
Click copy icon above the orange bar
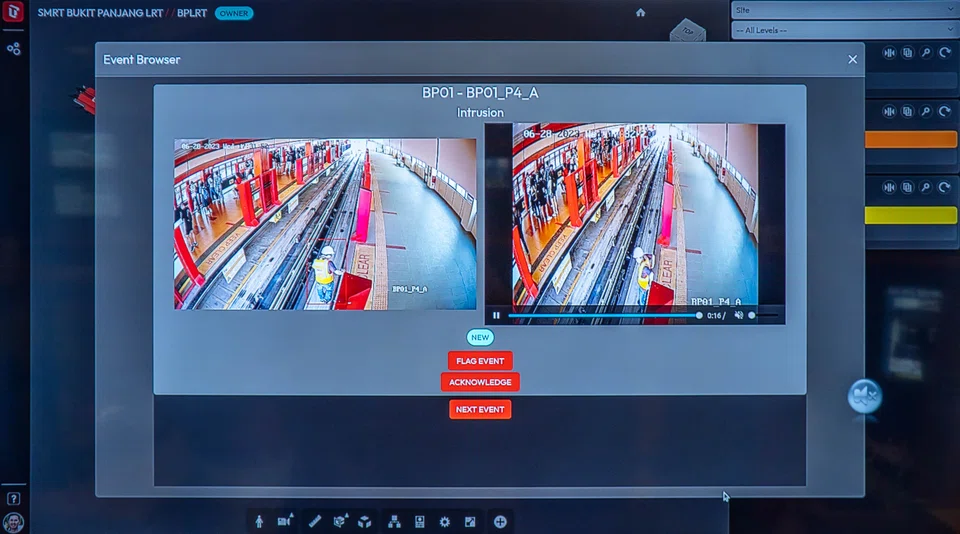(907, 111)
